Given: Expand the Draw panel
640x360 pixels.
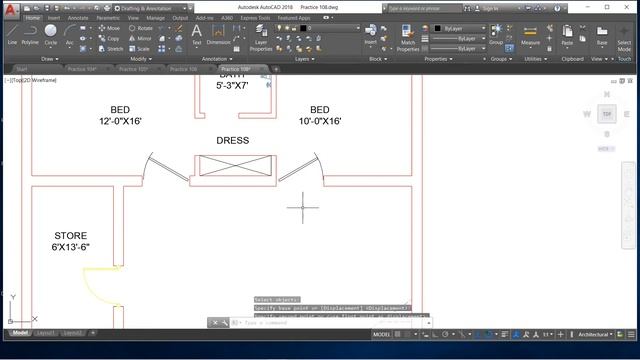Looking at the screenshot, I should [49, 59].
